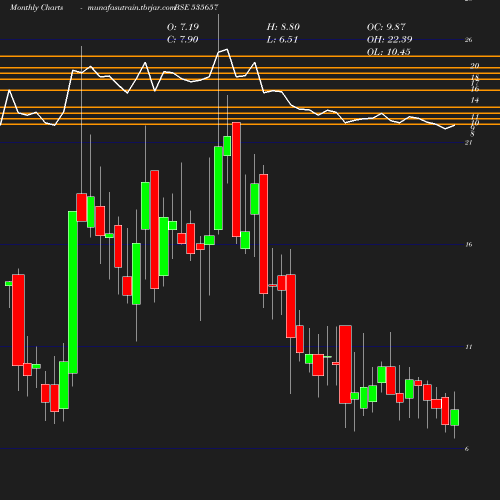Viewport: 500px width, 500px height.
Task: Click the 'OC: 9.87' value
Action: 386,27
